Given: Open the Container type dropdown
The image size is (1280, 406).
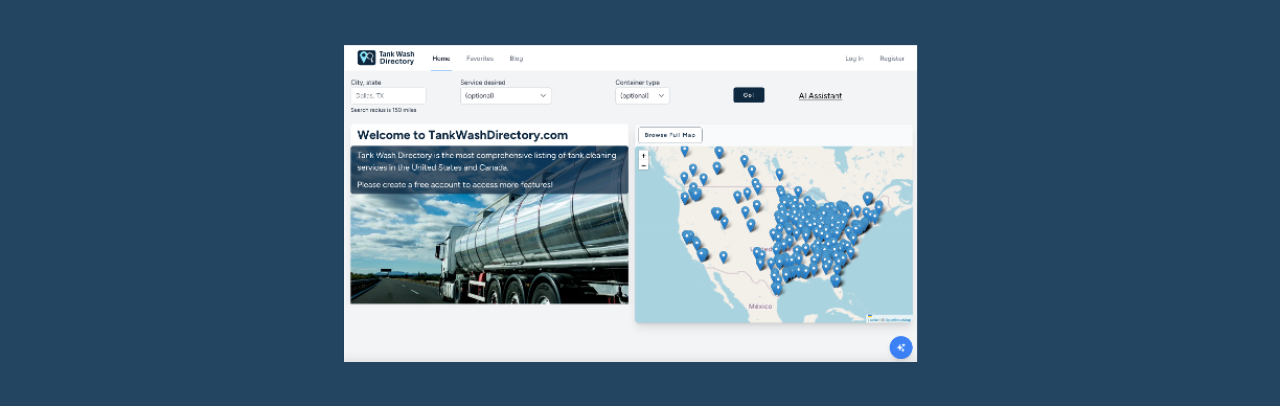Looking at the screenshot, I should (x=642, y=96).
